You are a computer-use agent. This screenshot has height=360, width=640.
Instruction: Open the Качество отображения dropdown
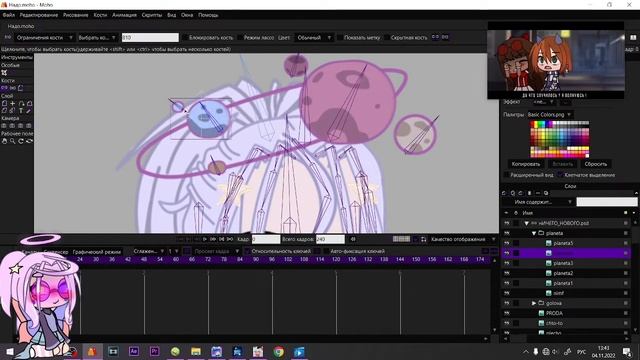tap(462, 239)
